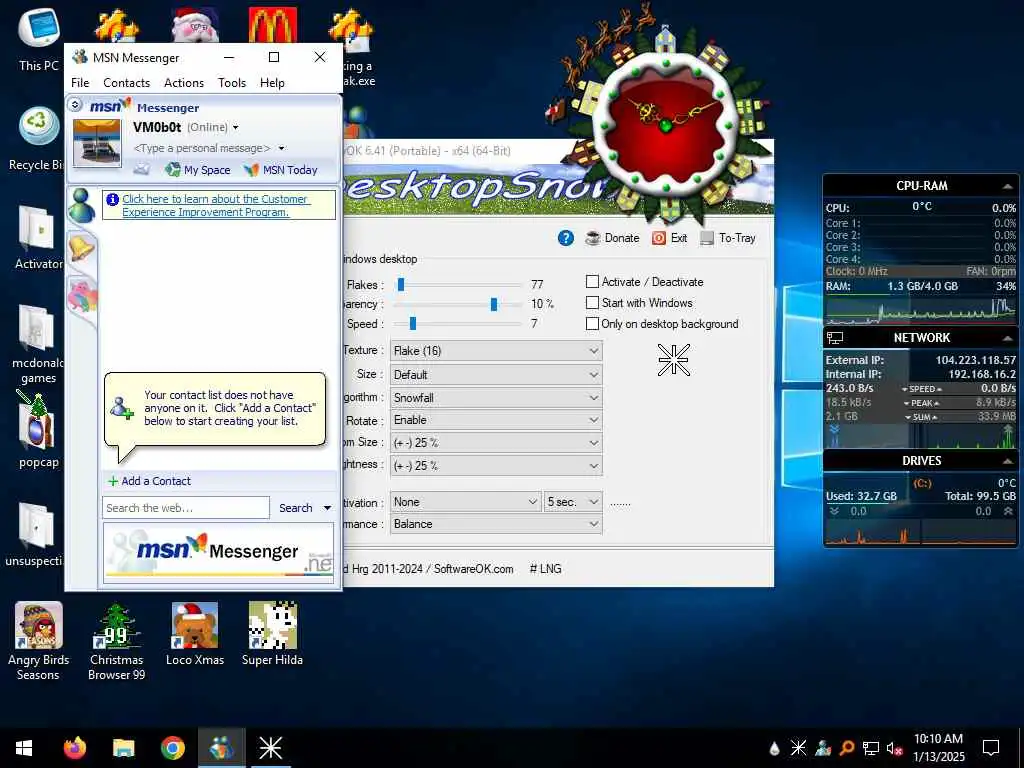This screenshot has width=1024, height=768.
Task: Open the VM0b0t online status dropdown
Action: click(236, 127)
